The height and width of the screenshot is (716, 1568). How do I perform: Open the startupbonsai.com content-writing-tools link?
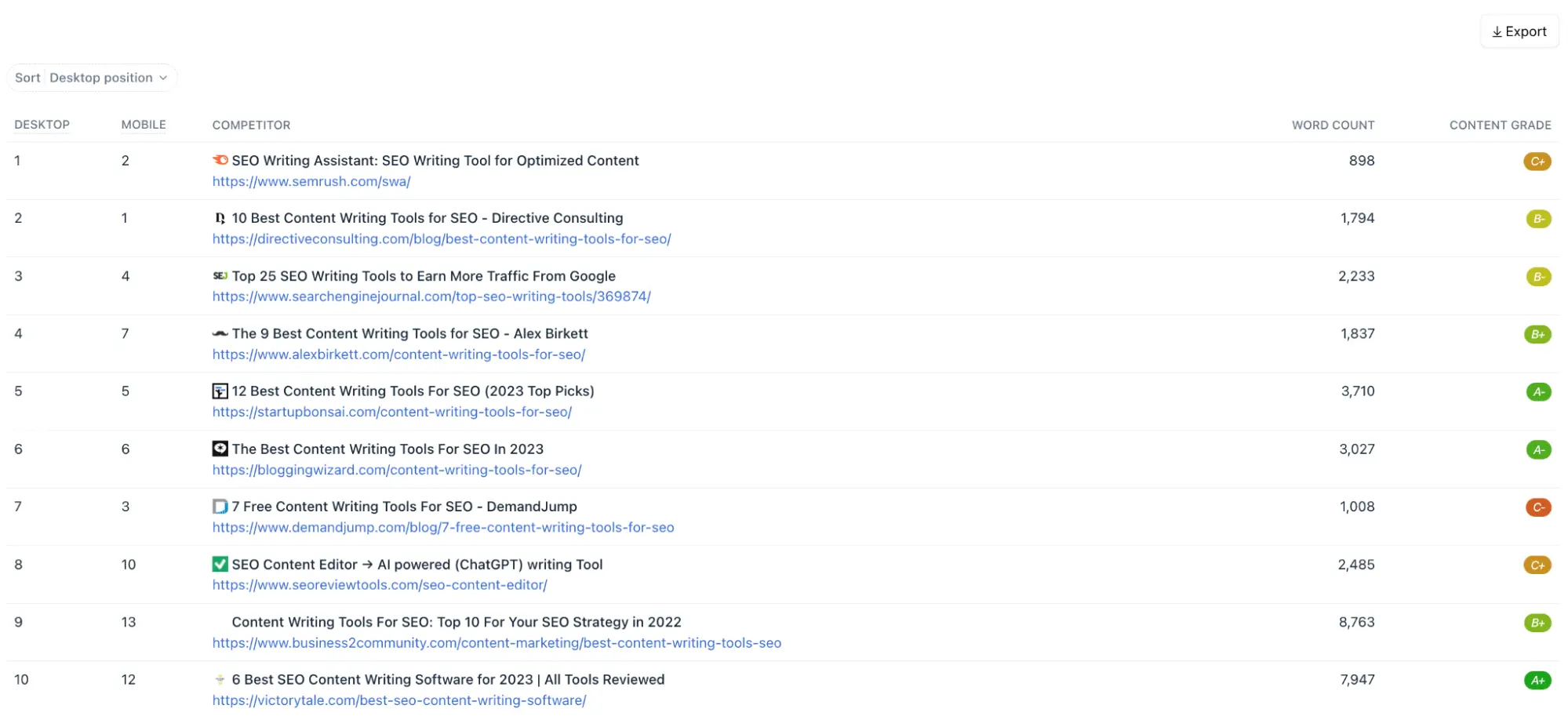pos(392,413)
